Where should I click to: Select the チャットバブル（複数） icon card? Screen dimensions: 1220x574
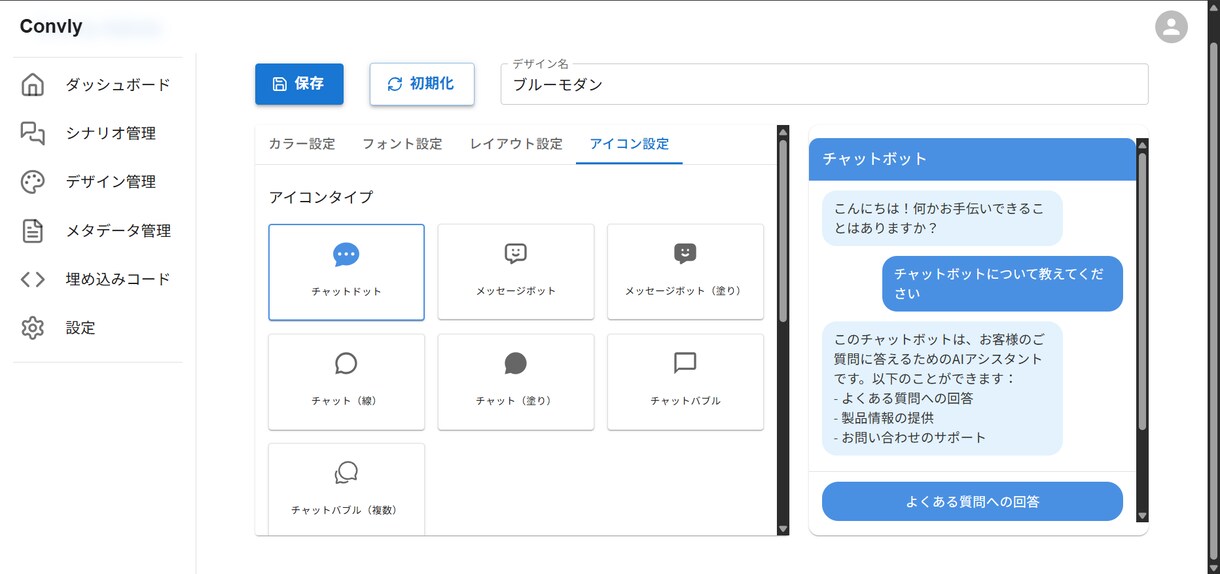(346, 489)
